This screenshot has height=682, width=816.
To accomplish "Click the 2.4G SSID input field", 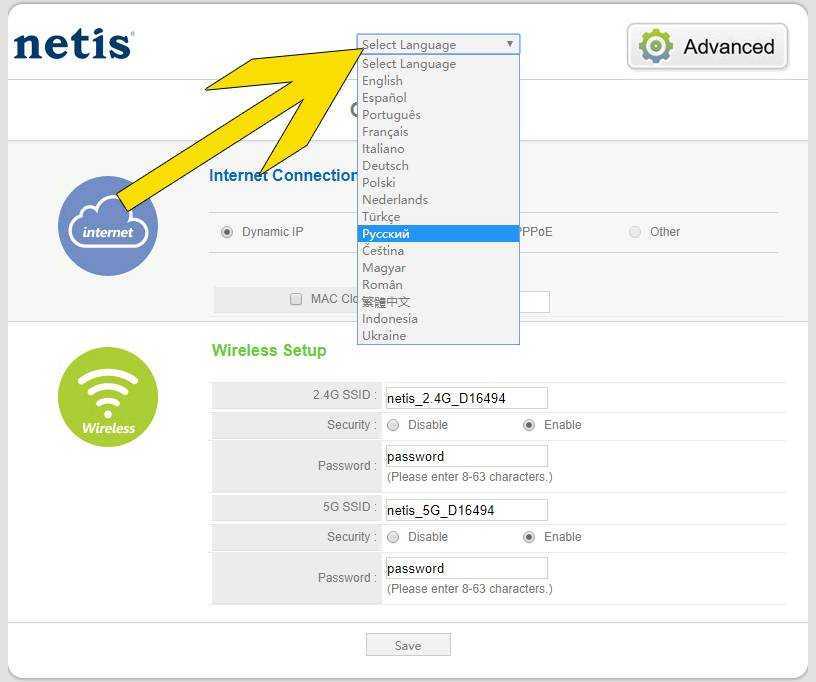I will coord(466,398).
